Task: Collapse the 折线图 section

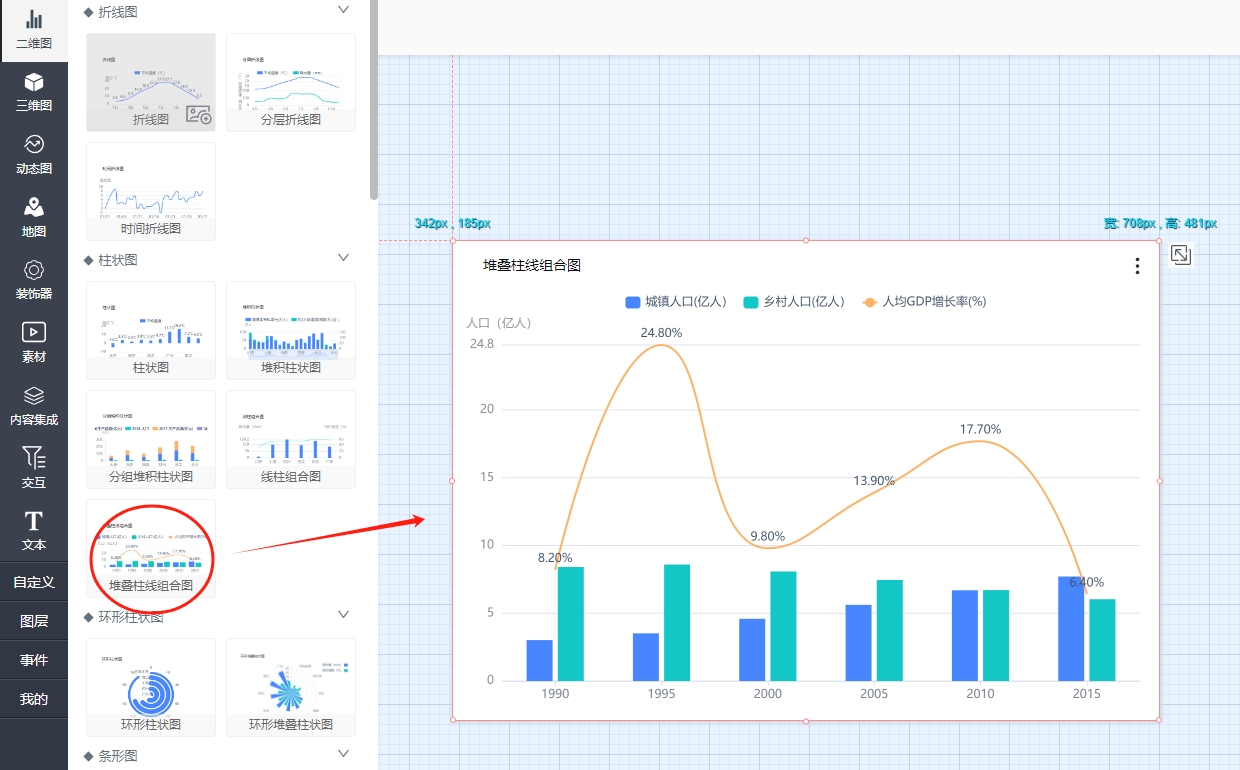Action: (343, 10)
